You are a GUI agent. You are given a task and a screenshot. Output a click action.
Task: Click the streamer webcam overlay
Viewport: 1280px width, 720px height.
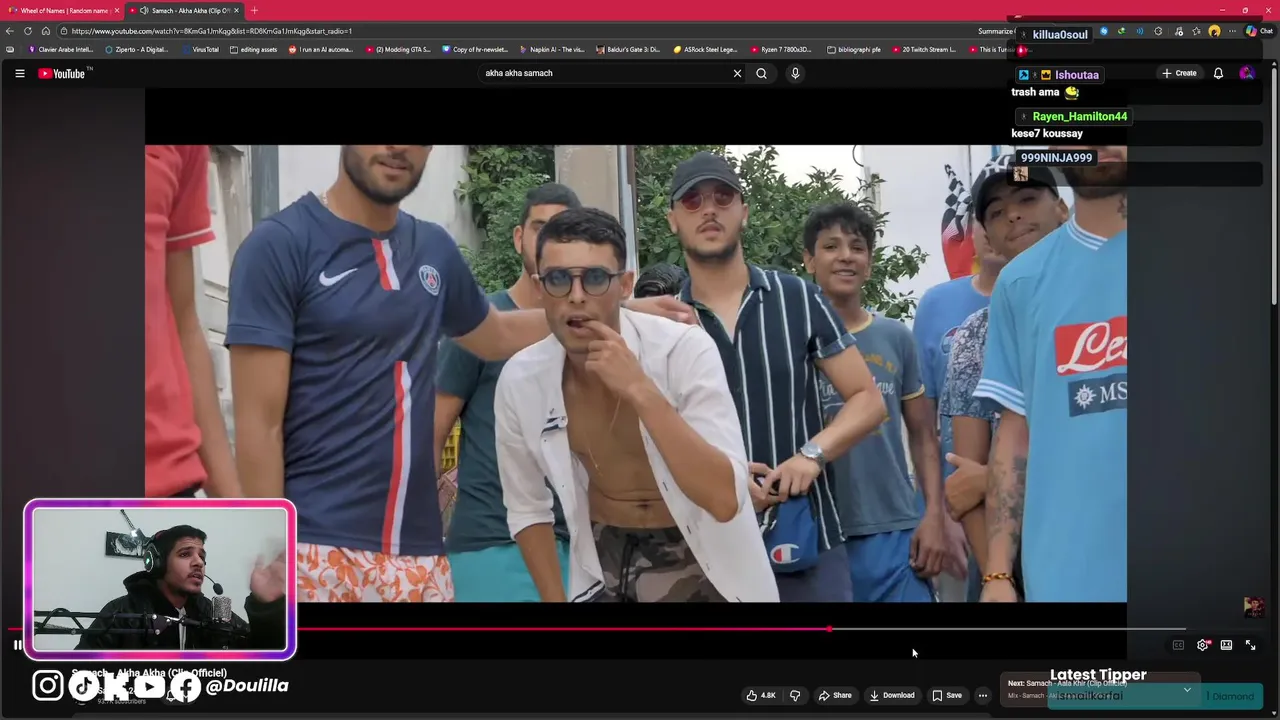(160, 580)
